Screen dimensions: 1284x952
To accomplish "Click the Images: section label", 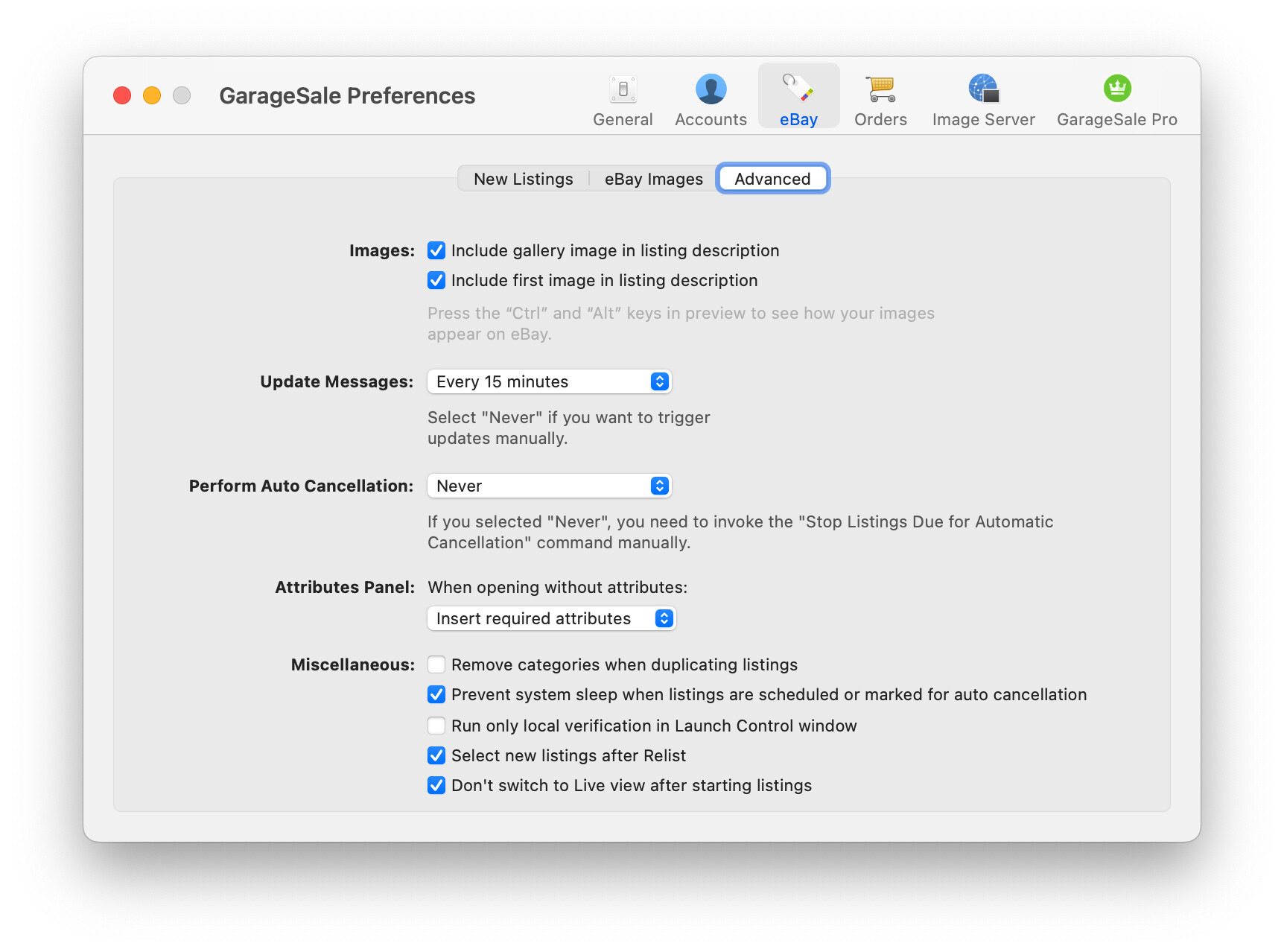I will pos(382,251).
